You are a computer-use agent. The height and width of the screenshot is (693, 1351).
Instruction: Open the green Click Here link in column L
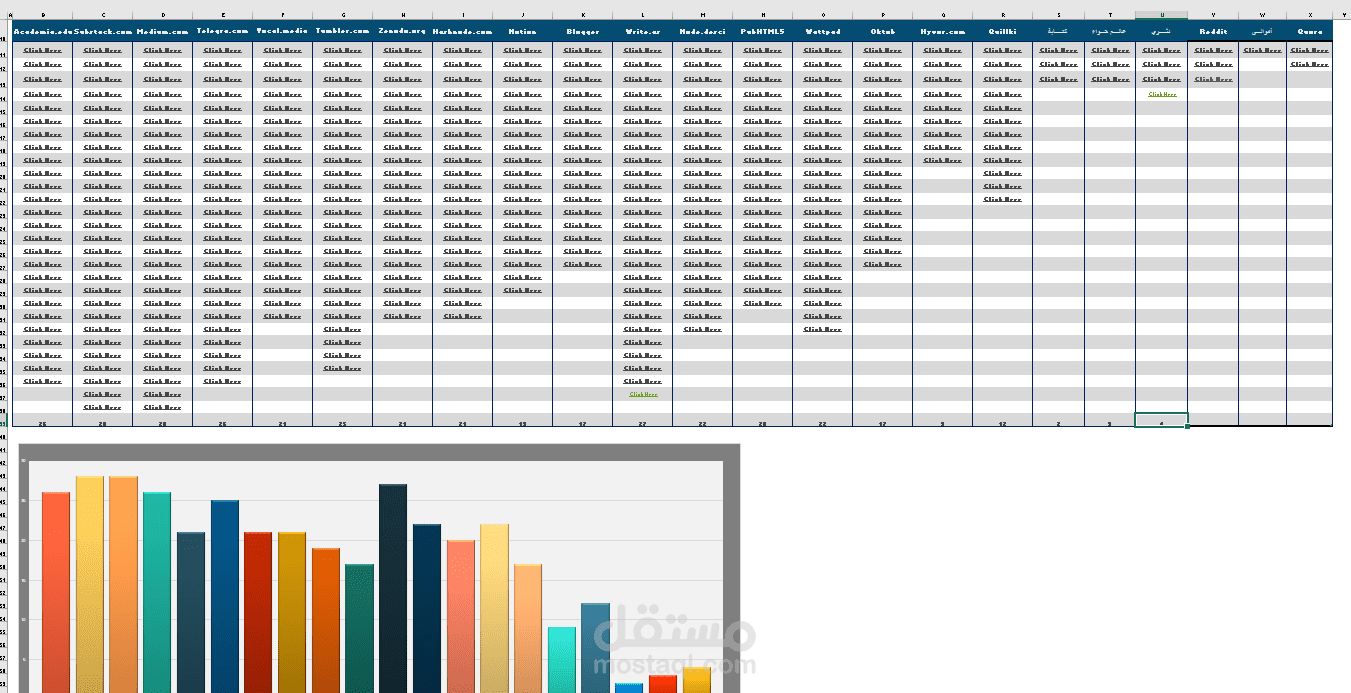[643, 394]
